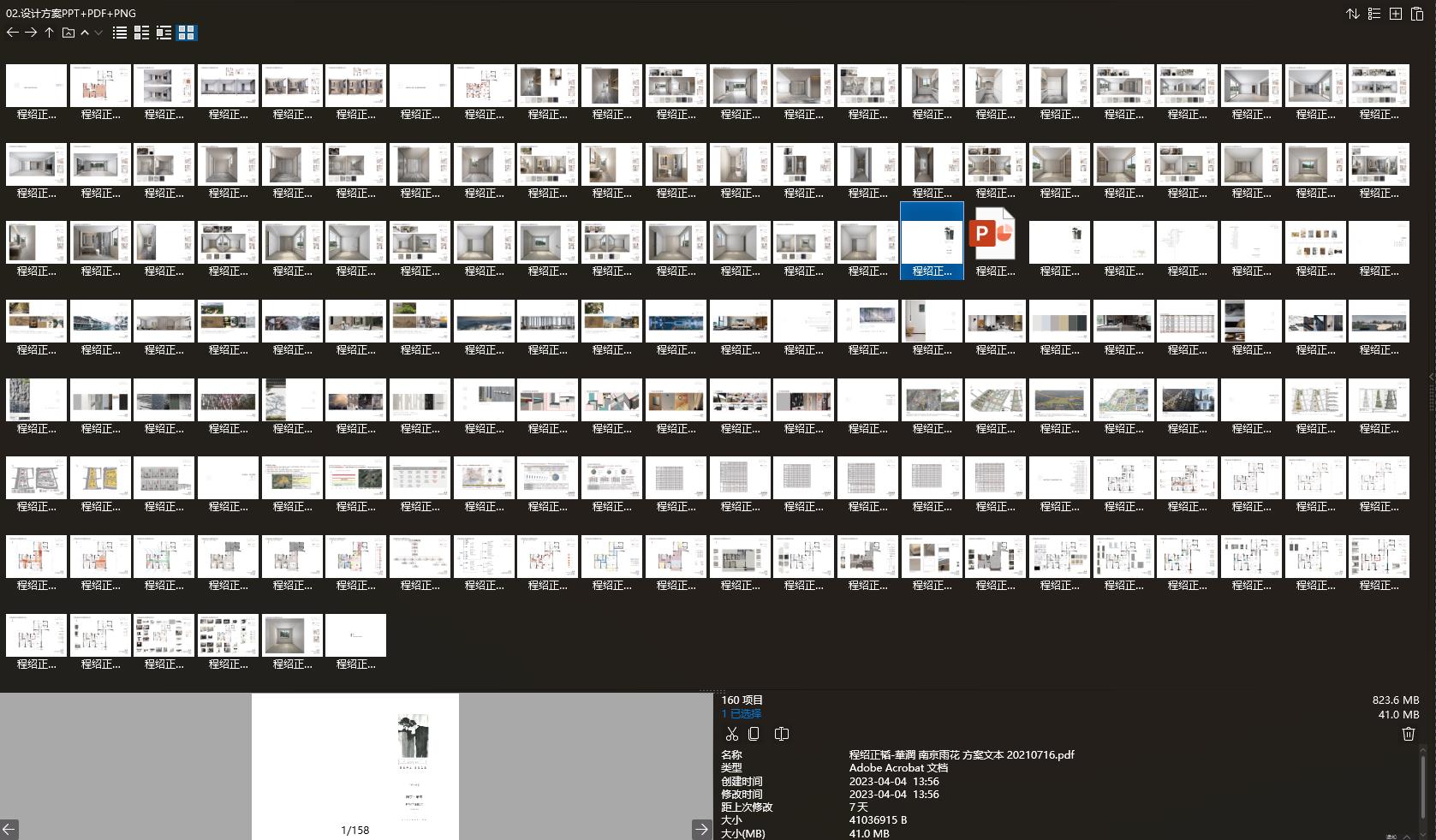Copy the selected file with copy icon
Viewport: 1436px width, 840px height.
[754, 734]
